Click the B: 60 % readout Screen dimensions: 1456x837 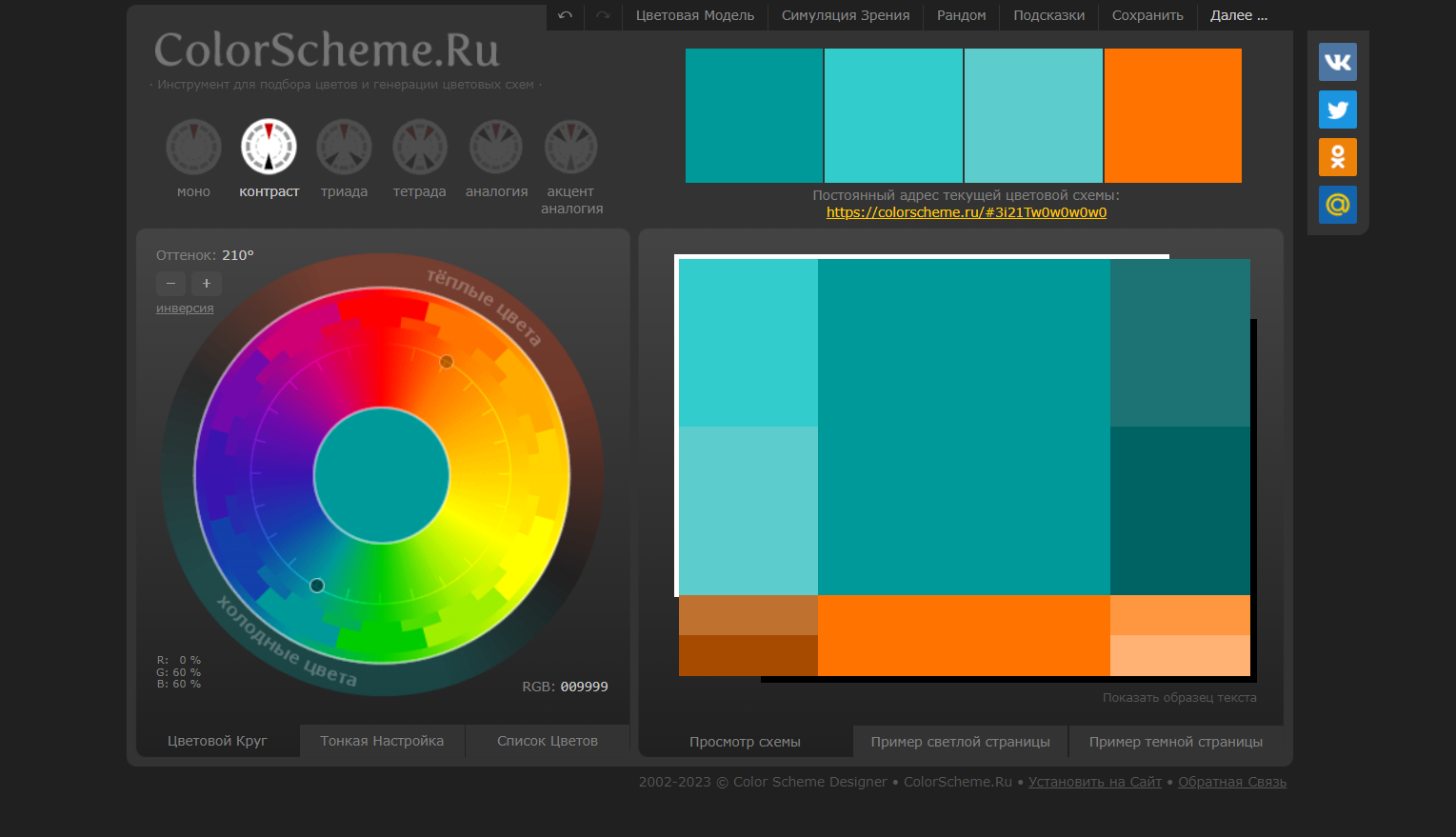(x=179, y=684)
